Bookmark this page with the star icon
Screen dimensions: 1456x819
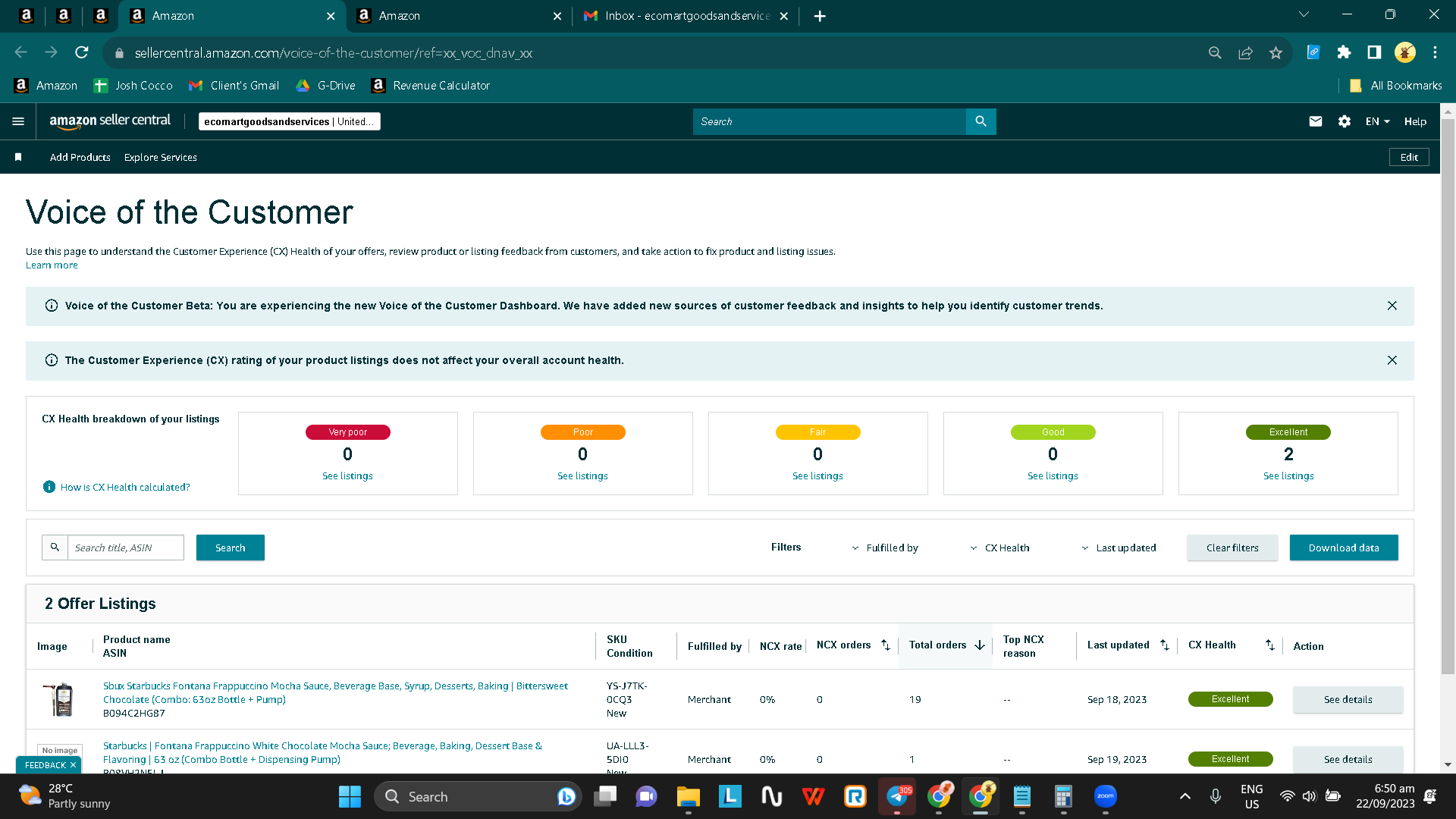pyautogui.click(x=1276, y=52)
